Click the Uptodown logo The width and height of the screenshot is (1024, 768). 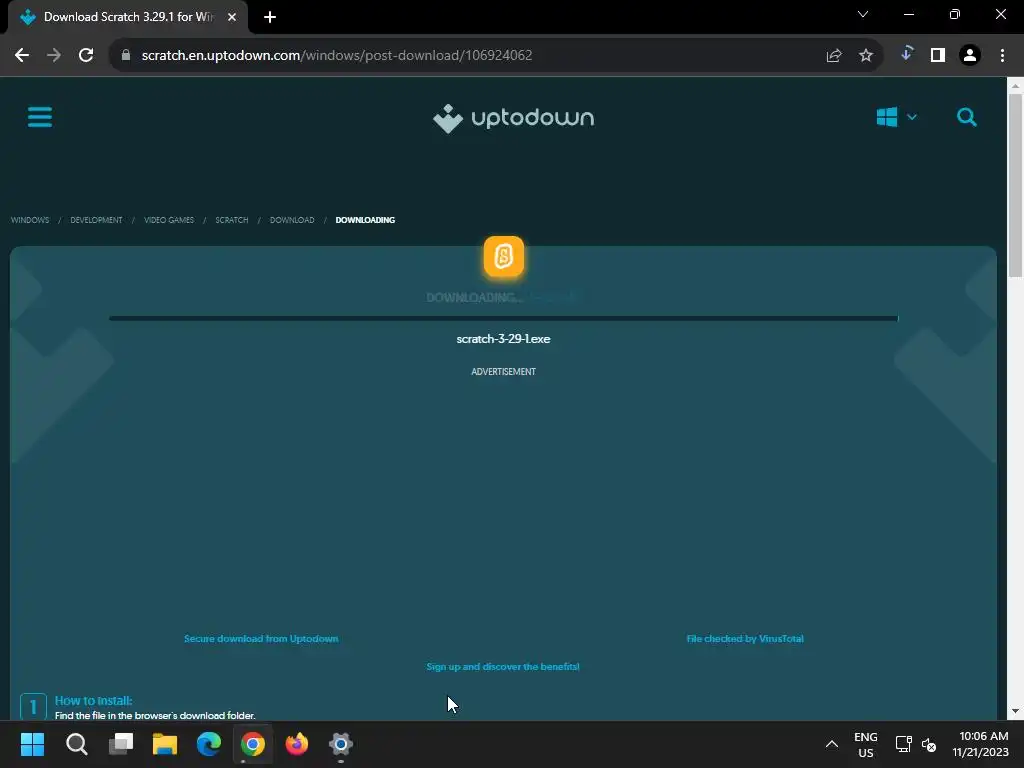click(513, 118)
